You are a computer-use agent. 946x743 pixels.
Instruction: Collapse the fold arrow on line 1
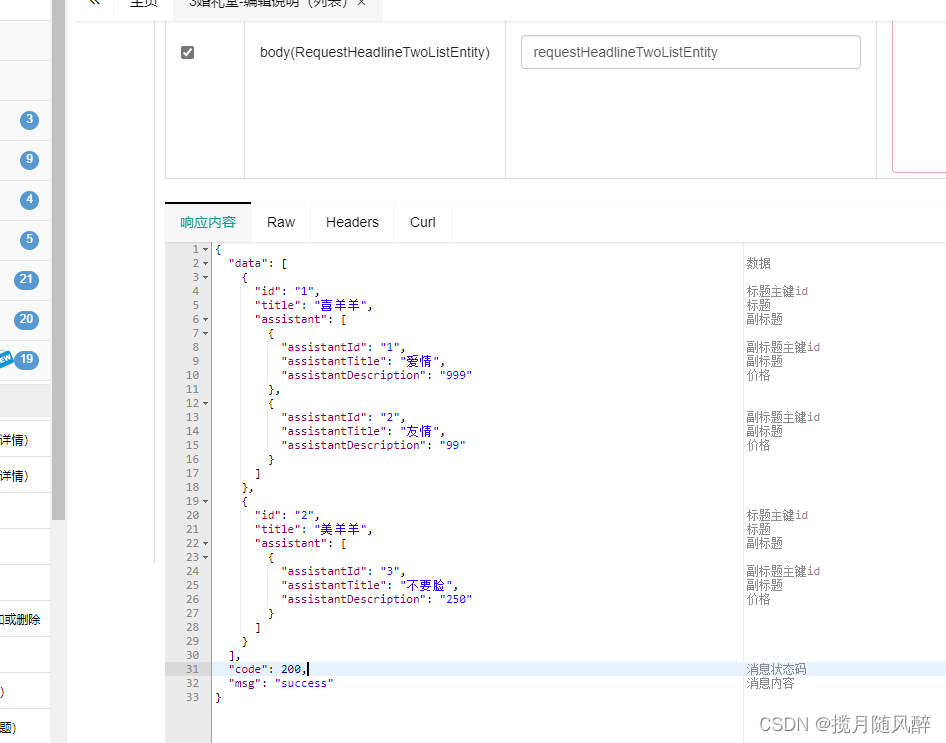(206, 250)
